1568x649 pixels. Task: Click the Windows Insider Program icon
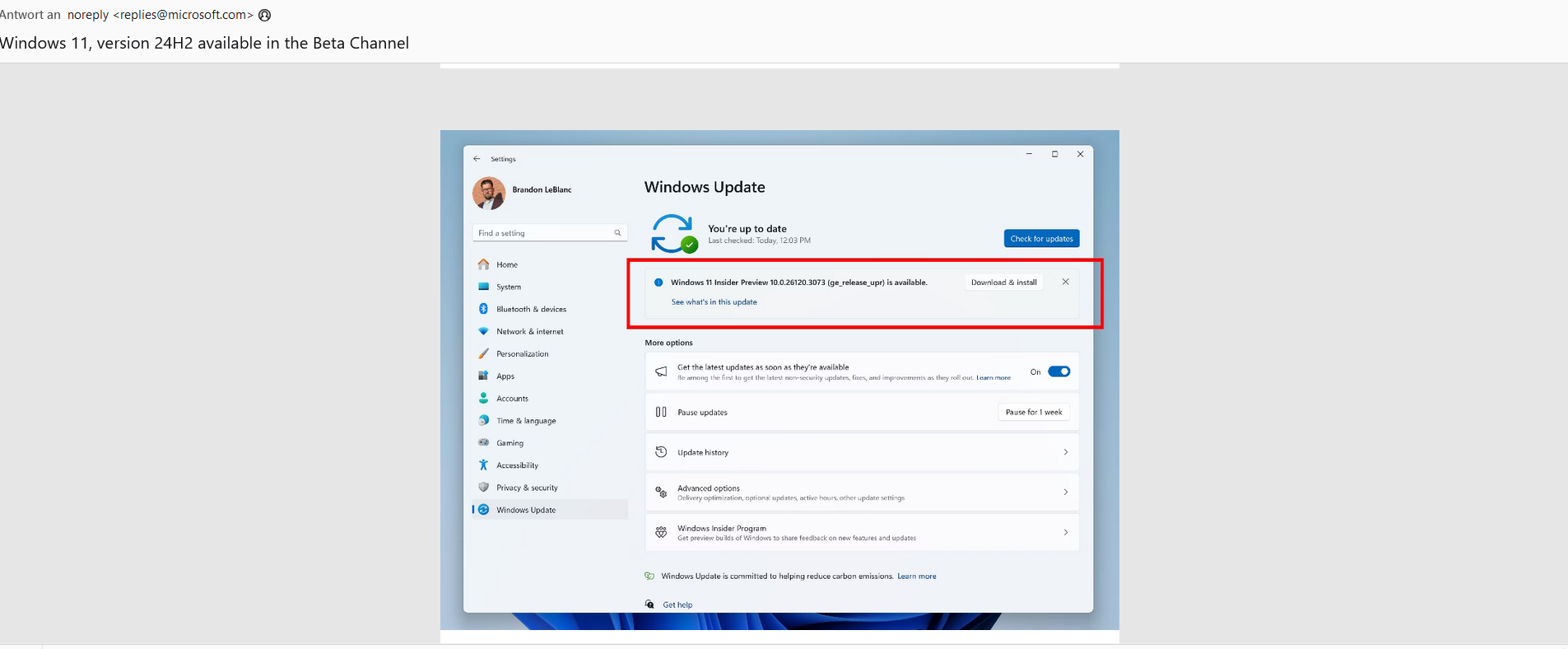click(661, 533)
